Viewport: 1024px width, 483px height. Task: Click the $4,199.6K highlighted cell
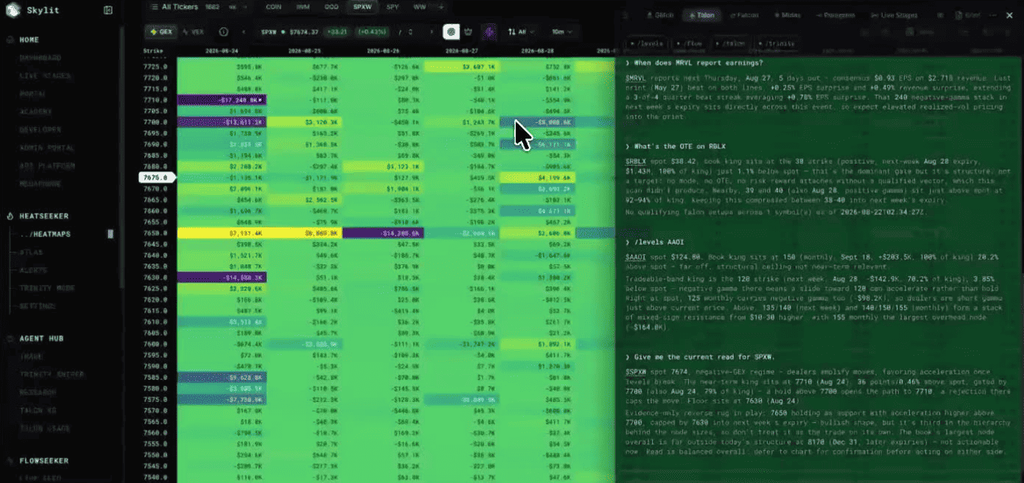537,177
